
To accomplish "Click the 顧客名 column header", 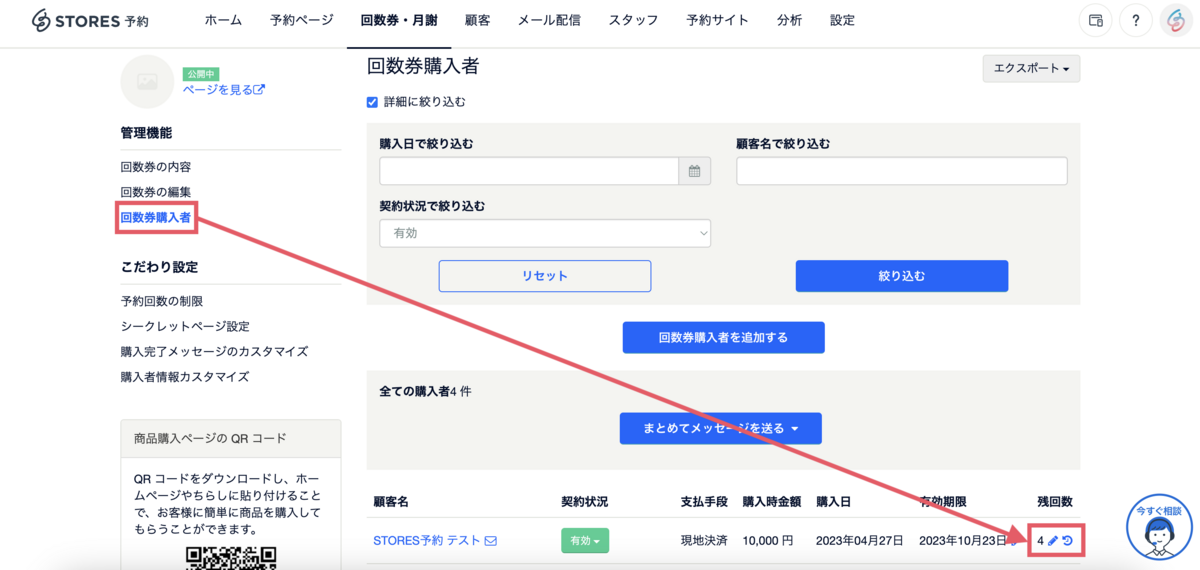I will click(391, 501).
